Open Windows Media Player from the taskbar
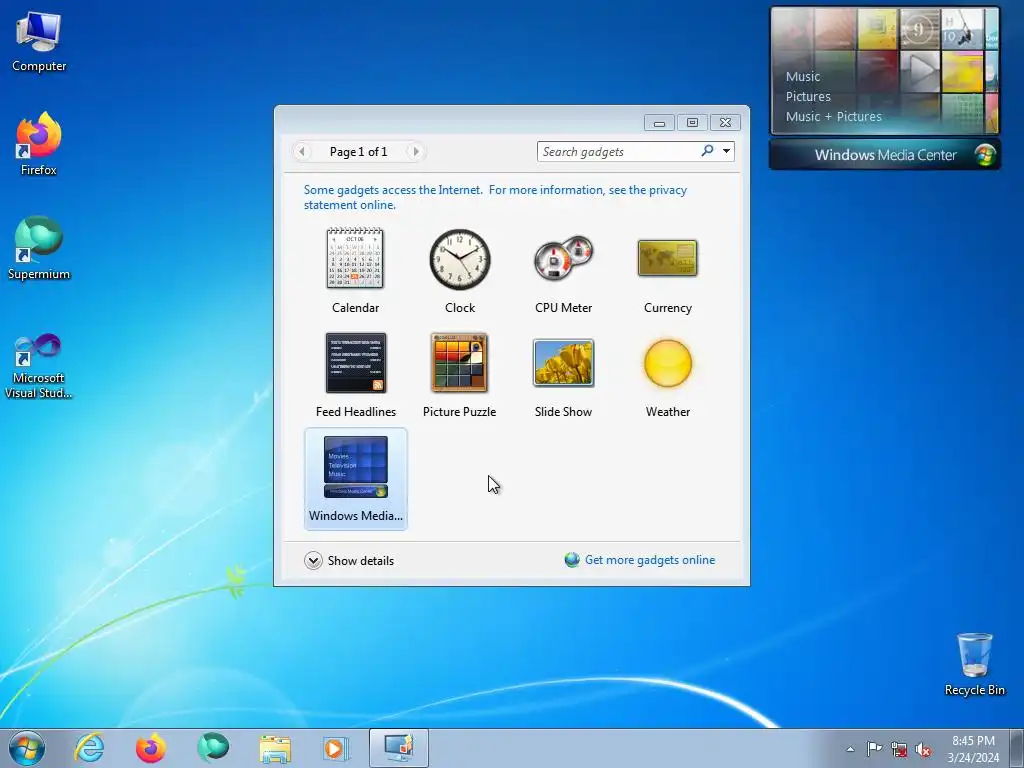The width and height of the screenshot is (1024, 768). click(337, 748)
